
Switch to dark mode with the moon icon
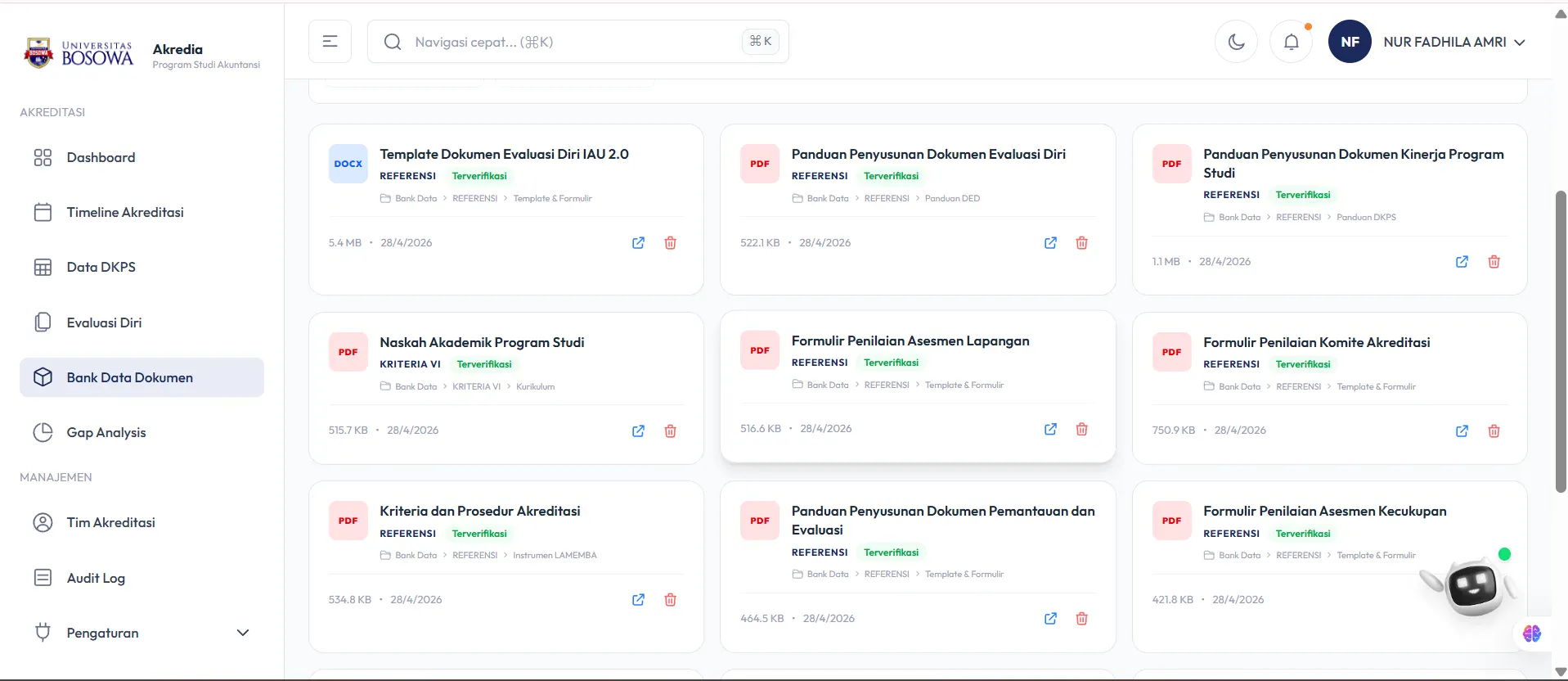[x=1236, y=42]
